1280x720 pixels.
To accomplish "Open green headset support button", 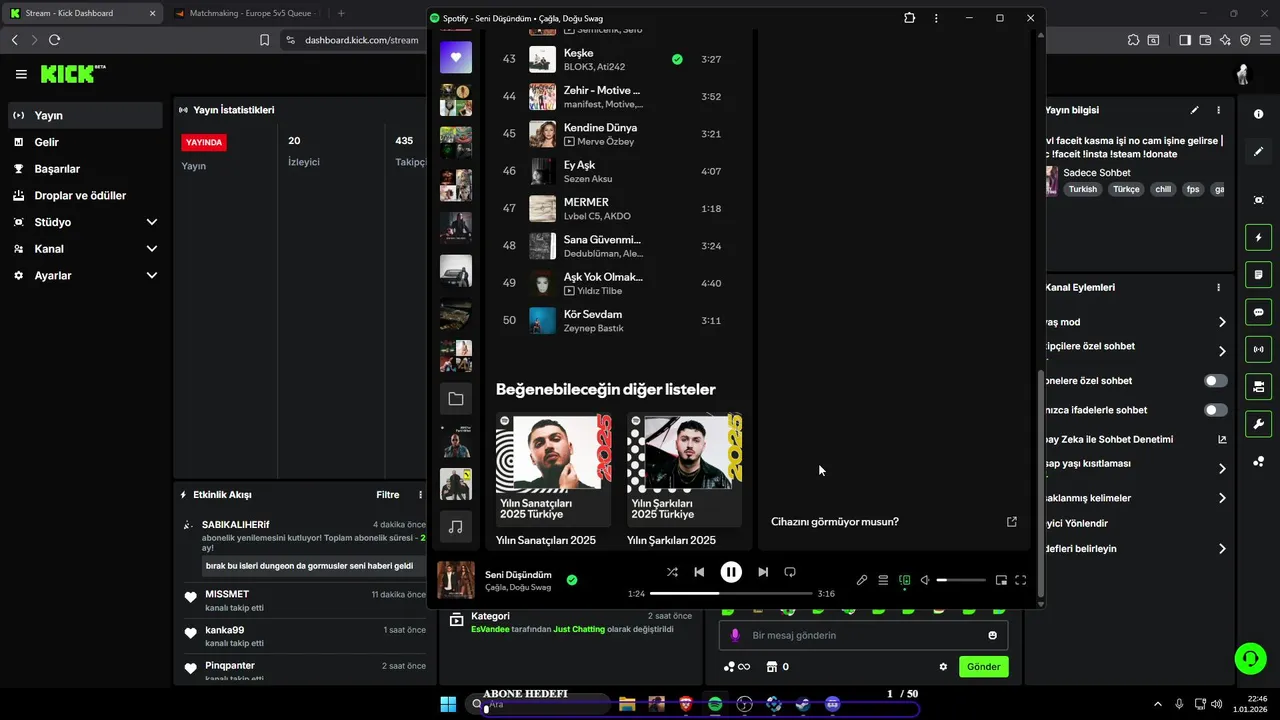I will click(x=1250, y=658).
